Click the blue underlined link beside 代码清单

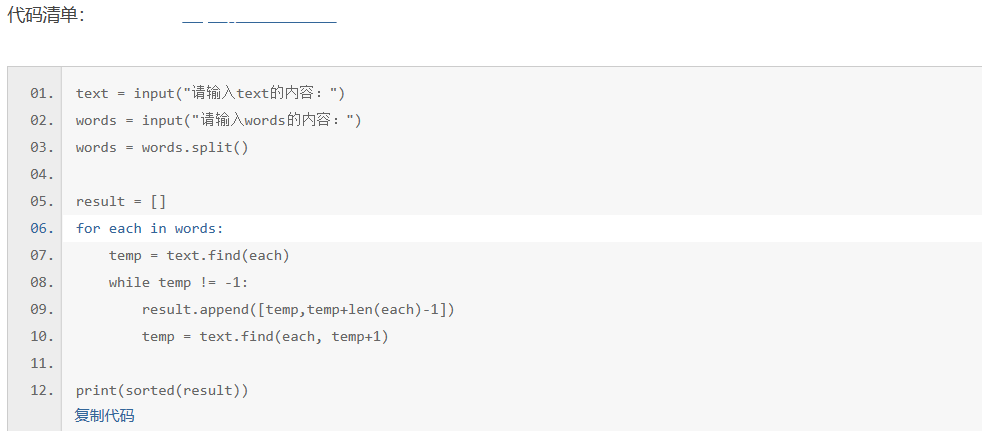tap(259, 20)
